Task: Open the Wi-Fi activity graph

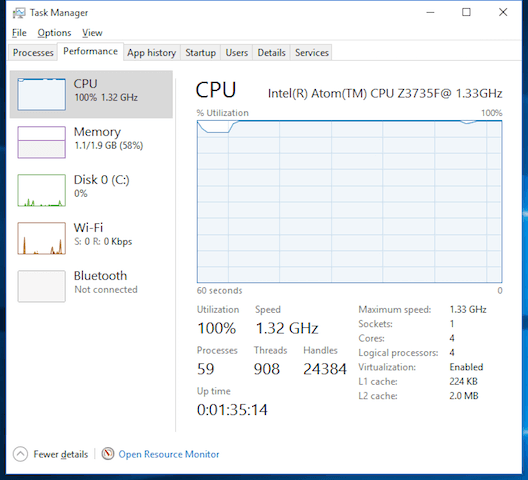Action: coord(41,238)
